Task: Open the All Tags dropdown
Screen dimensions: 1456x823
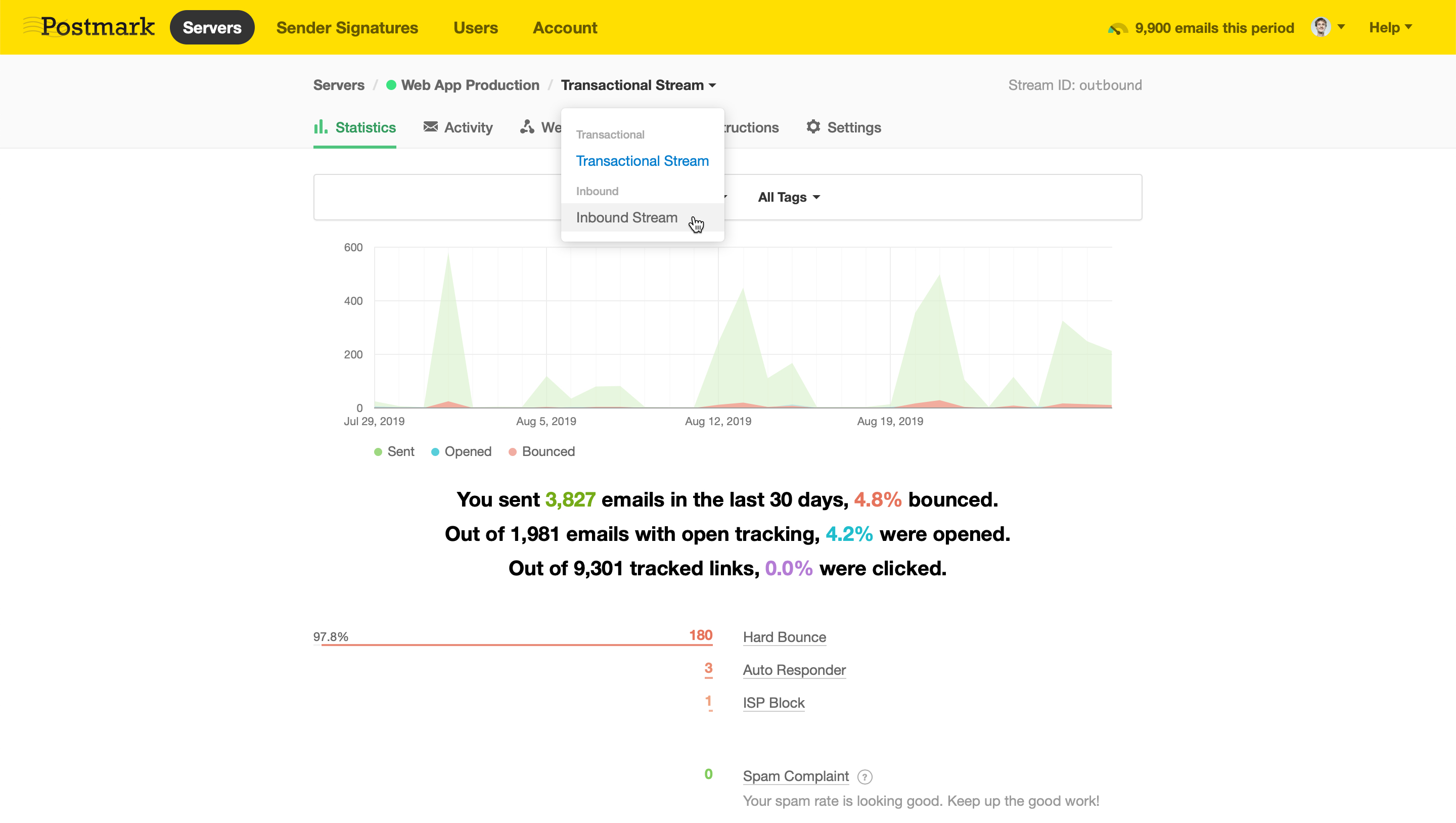Action: point(788,197)
